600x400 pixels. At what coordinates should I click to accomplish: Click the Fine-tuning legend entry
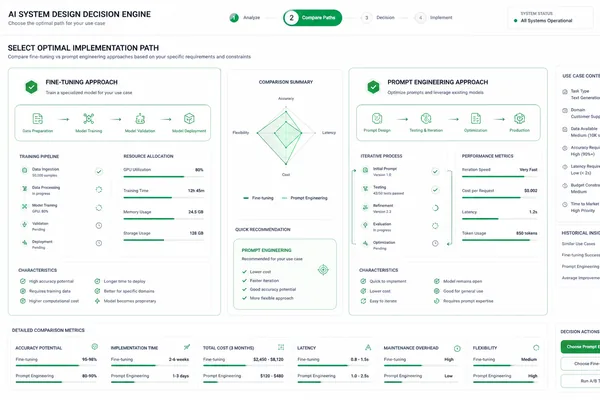[x=258, y=198]
